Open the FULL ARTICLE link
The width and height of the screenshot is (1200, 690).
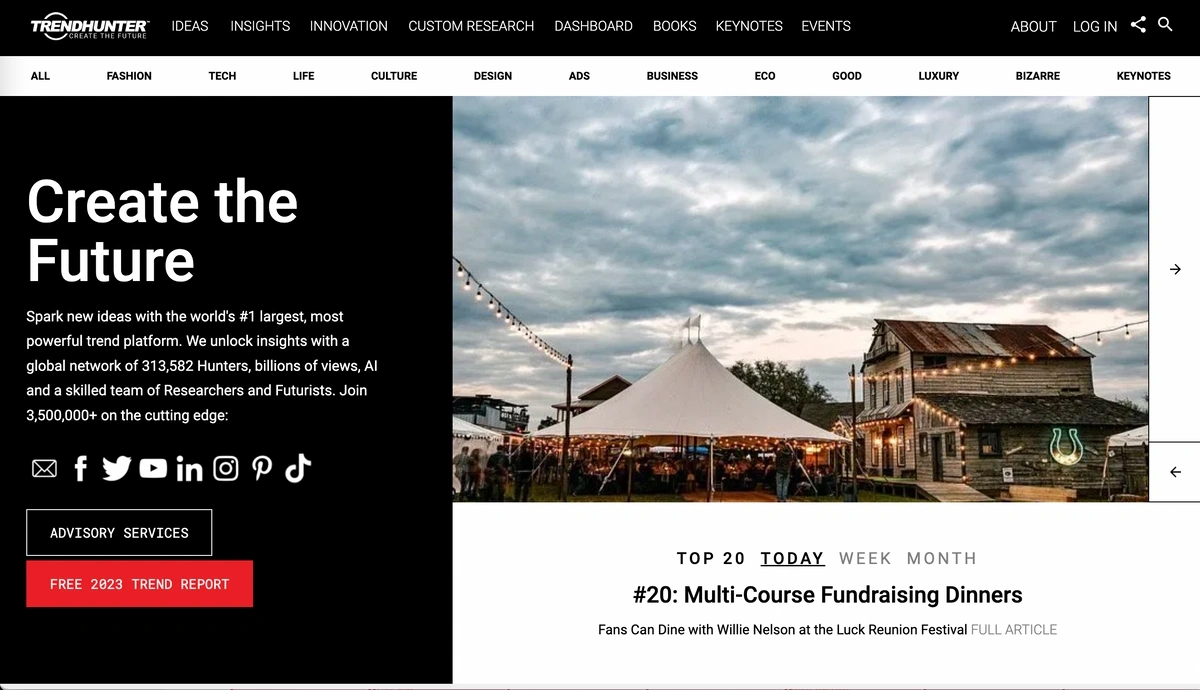pos(1014,630)
